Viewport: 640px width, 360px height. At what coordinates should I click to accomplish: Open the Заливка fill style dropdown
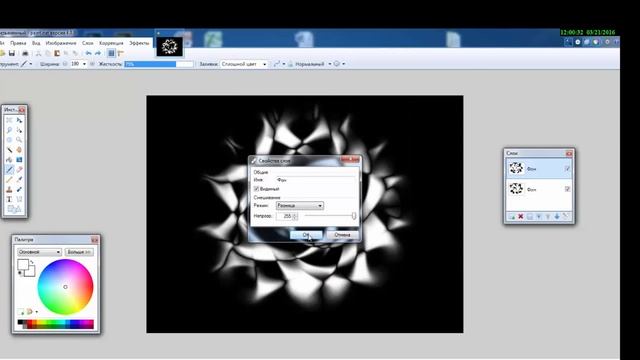coord(244,64)
